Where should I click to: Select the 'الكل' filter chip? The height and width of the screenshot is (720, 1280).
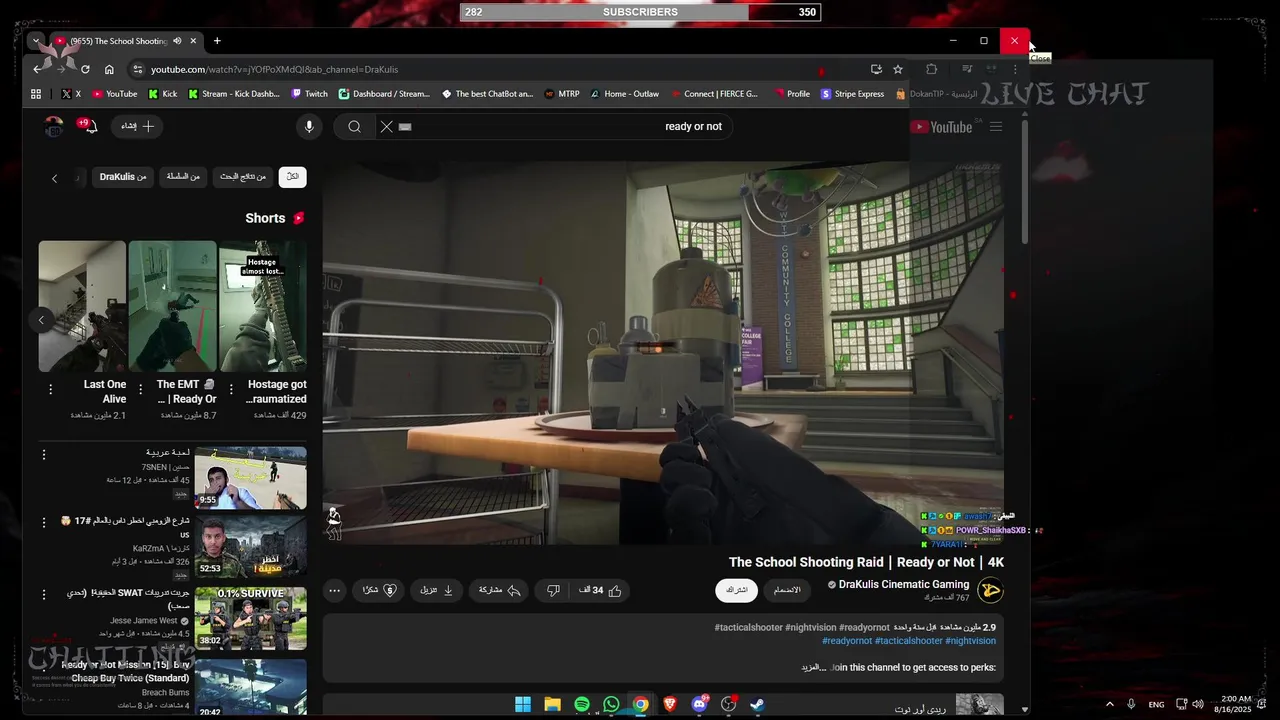coord(292,177)
